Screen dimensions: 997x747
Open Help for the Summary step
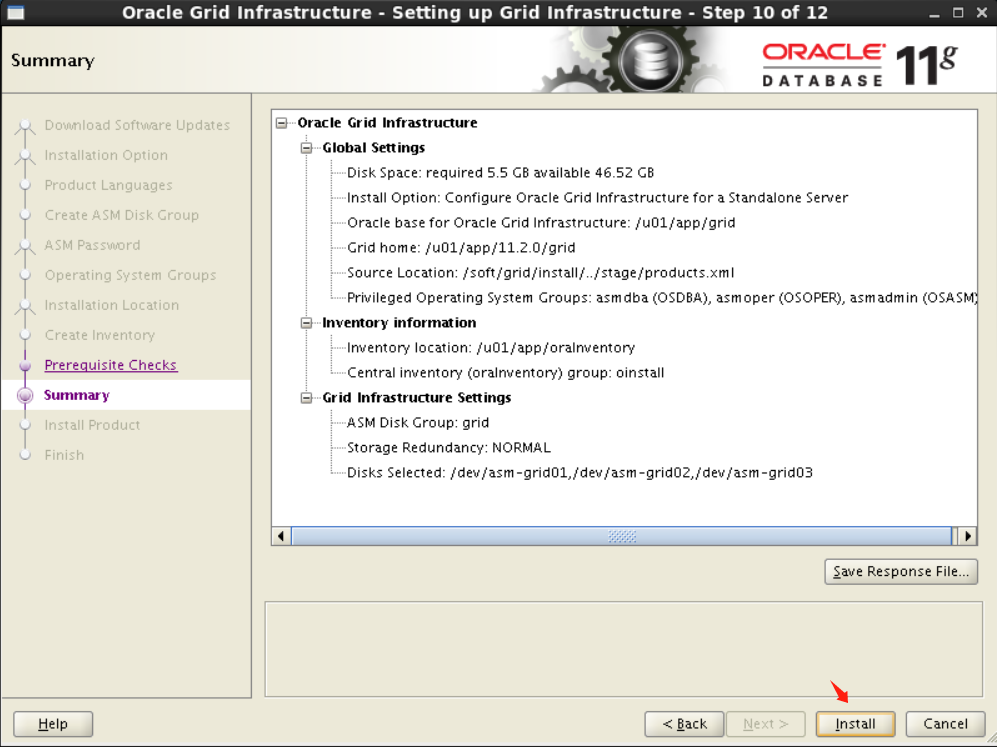(52, 723)
